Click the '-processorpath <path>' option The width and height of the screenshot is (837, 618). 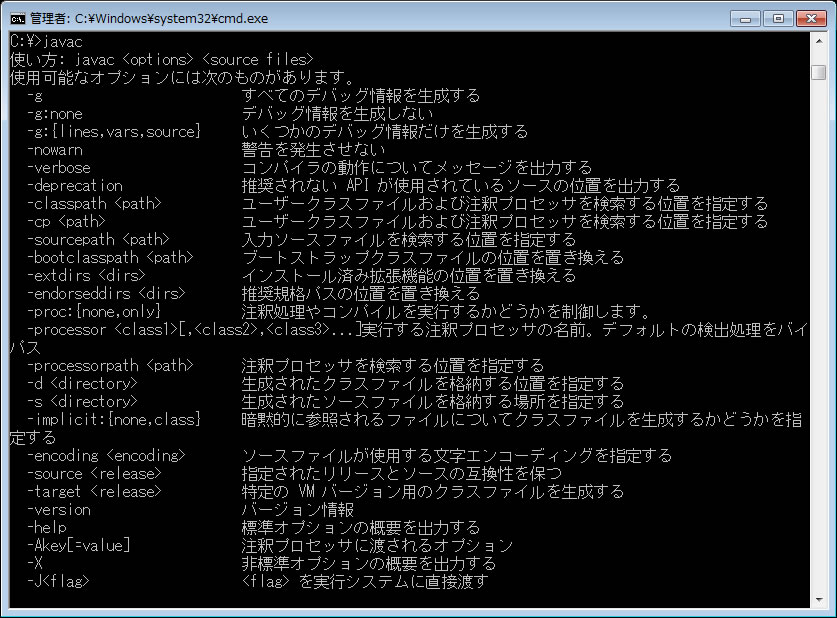click(110, 366)
